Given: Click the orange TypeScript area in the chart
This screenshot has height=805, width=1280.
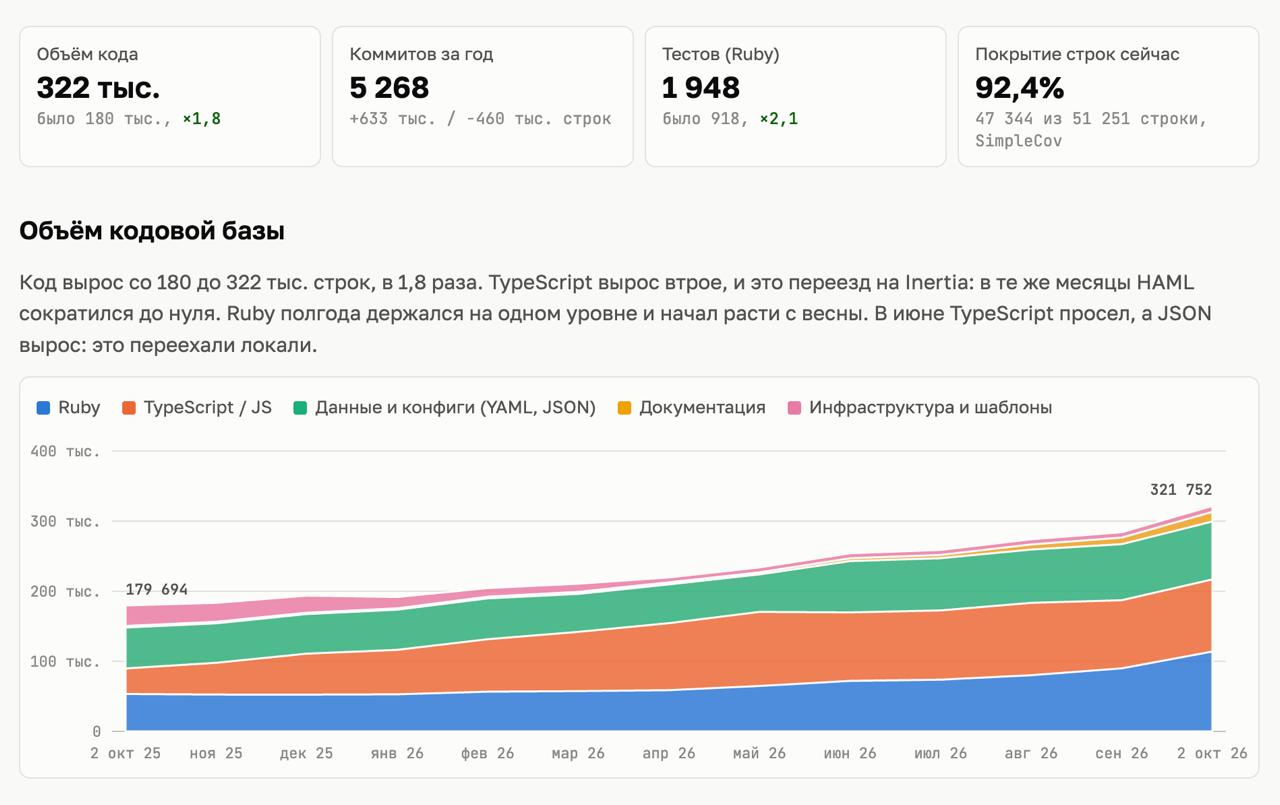Looking at the screenshot, I should tap(668, 655).
